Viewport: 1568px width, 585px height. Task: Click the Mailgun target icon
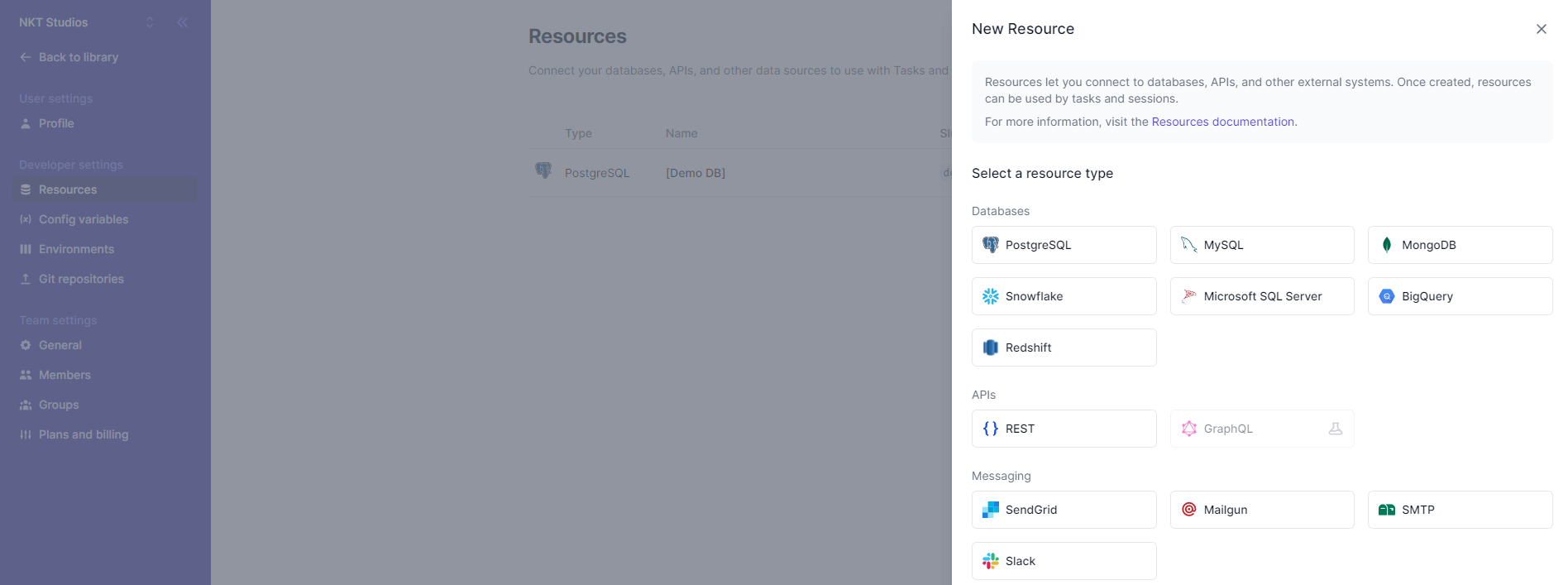click(1188, 510)
